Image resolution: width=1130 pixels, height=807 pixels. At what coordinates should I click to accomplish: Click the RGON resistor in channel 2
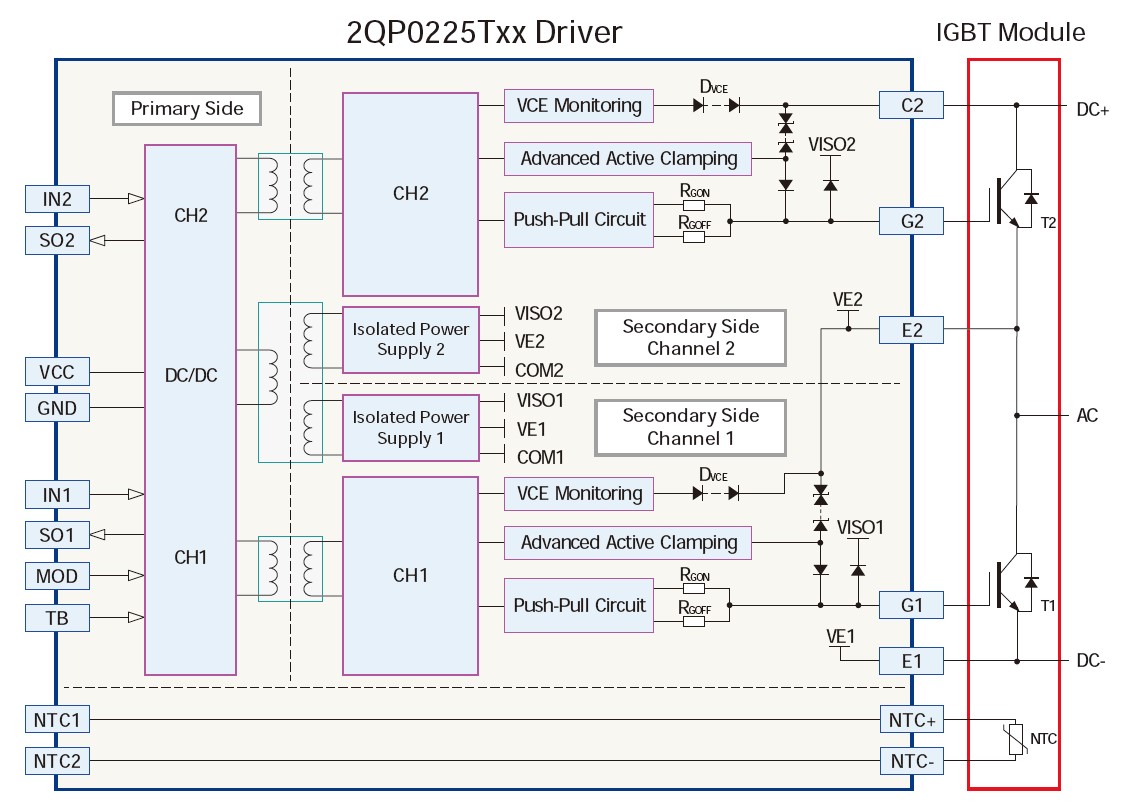(x=693, y=204)
